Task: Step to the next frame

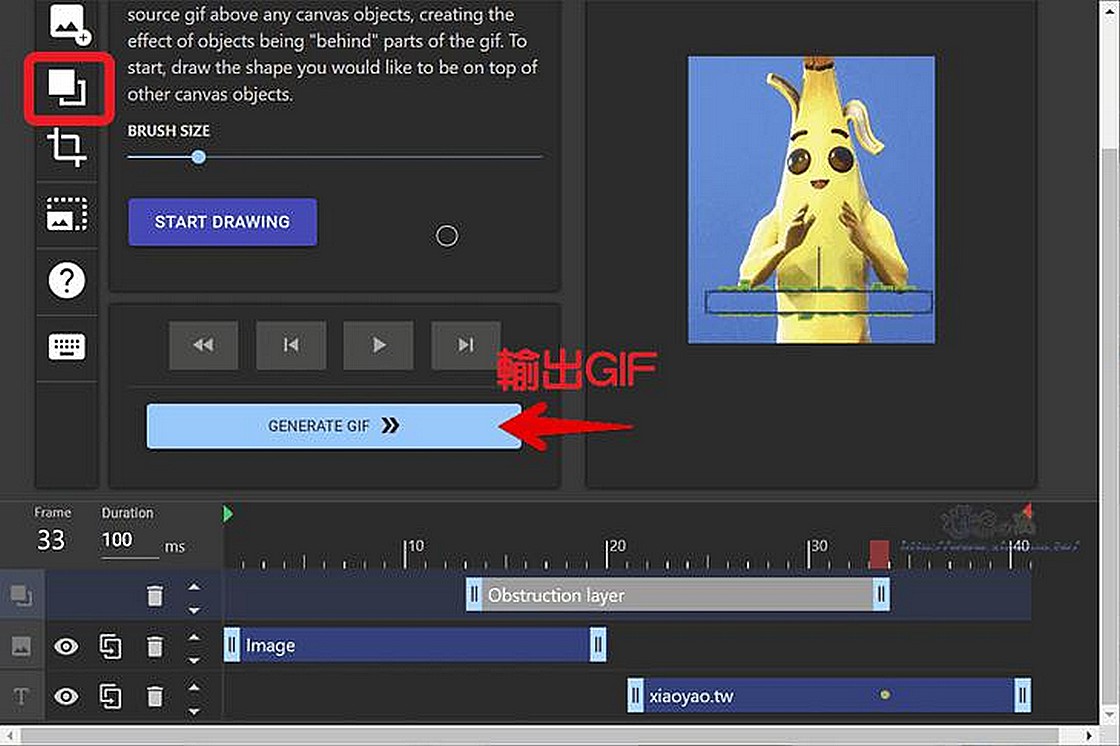Action: [x=465, y=345]
